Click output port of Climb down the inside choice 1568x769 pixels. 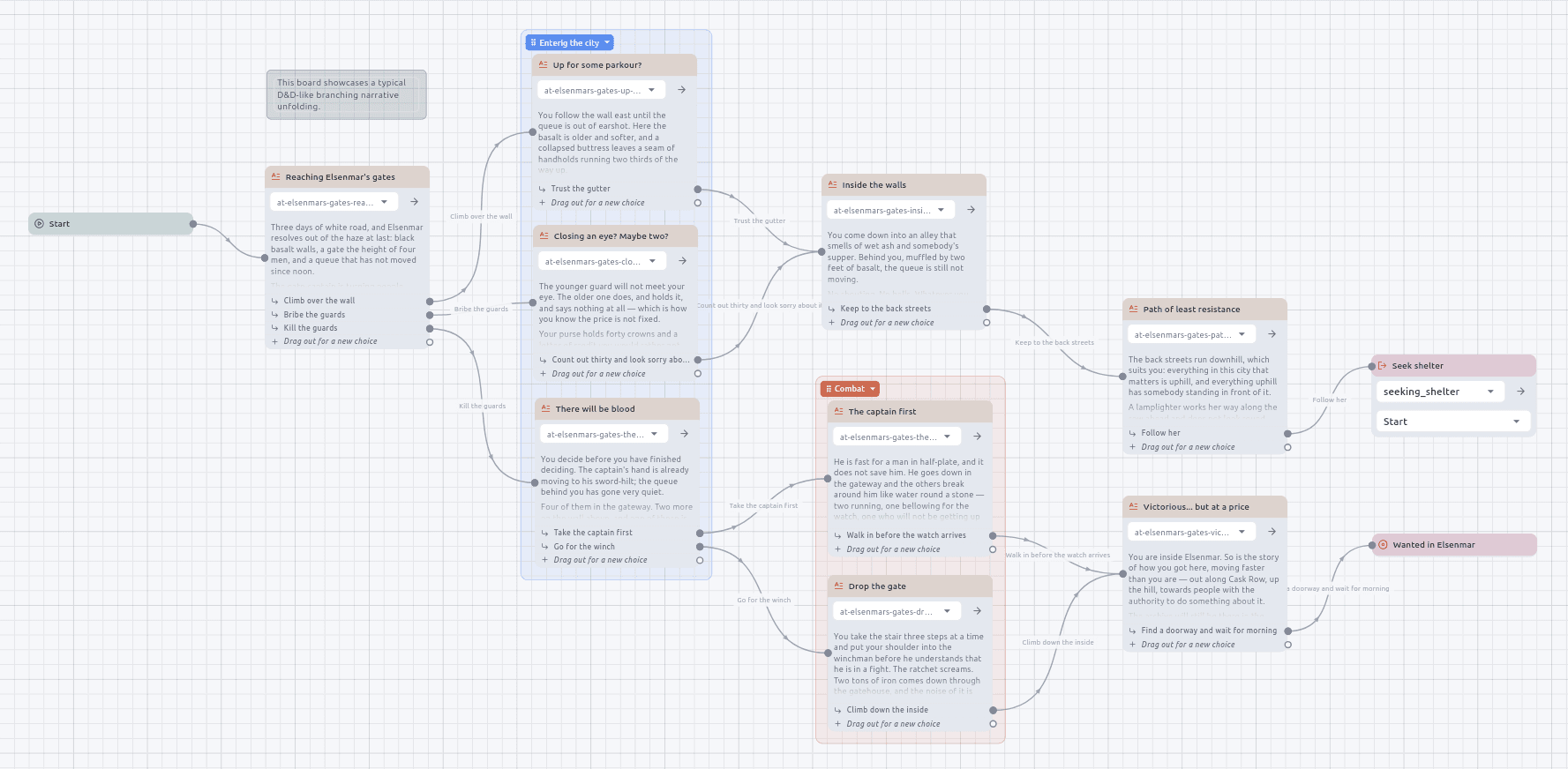993,710
